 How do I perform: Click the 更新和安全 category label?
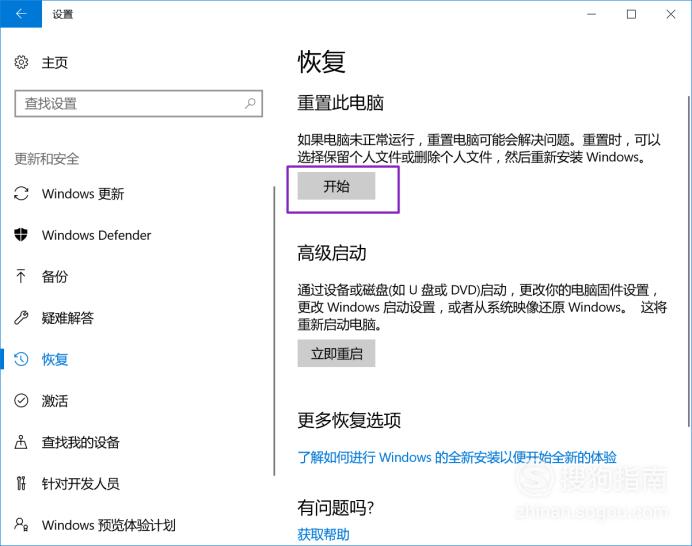coord(46,159)
